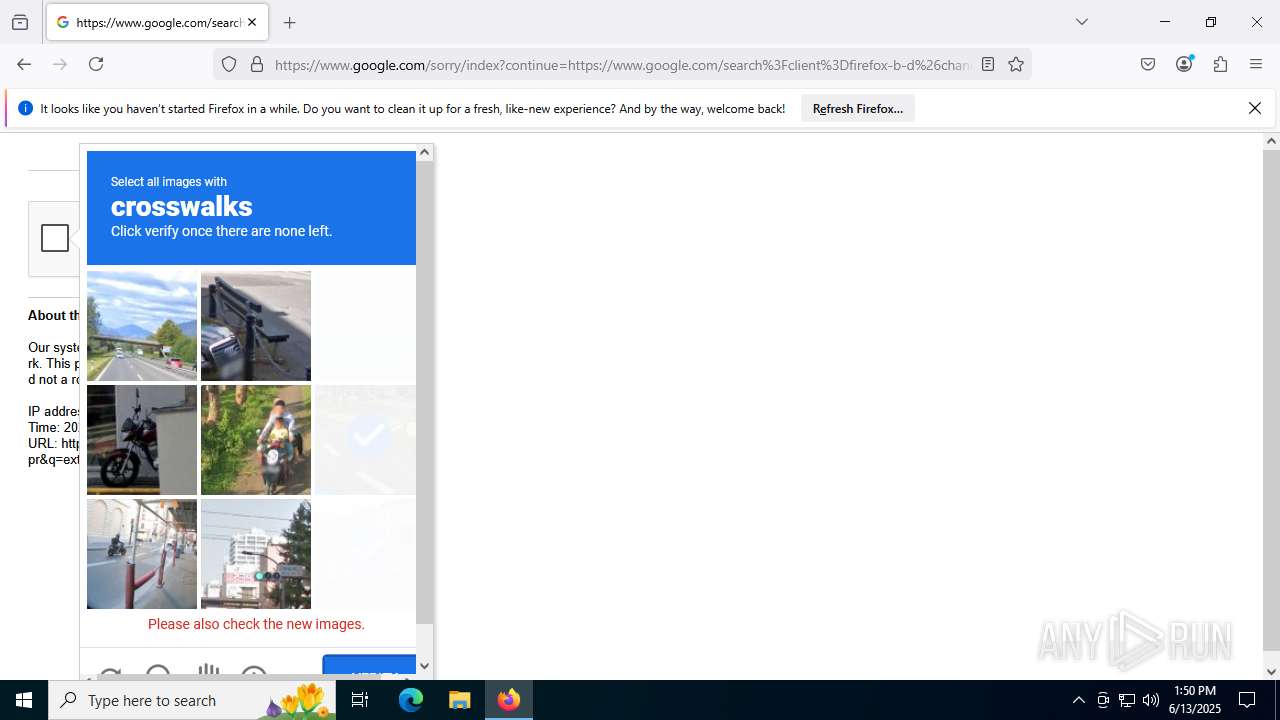Open the Extensions puzzle icon
1280x720 pixels.
1220,64
